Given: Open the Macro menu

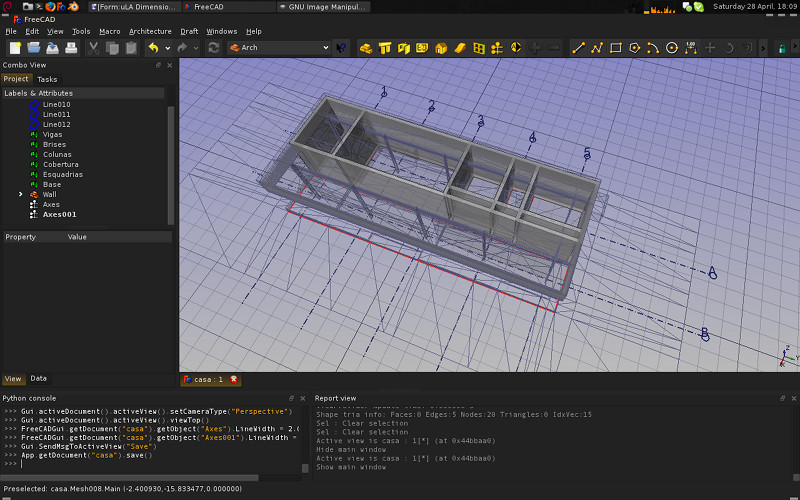Looking at the screenshot, I should (110, 31).
